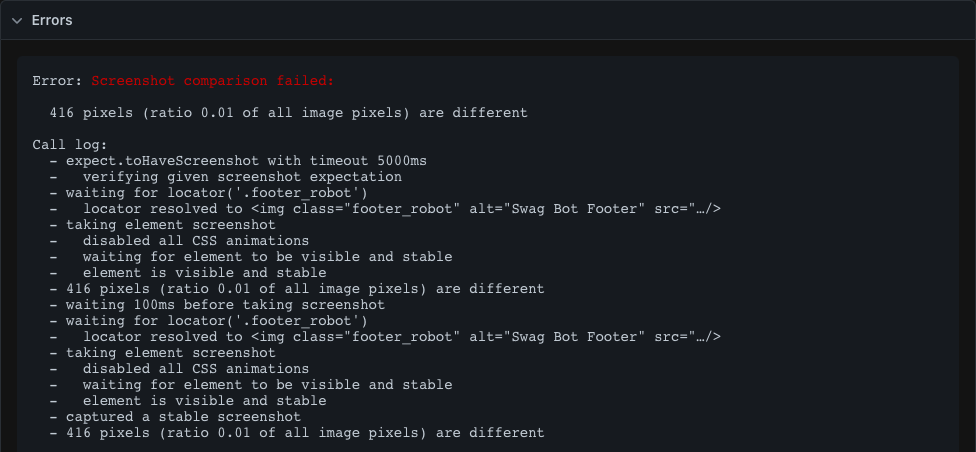Click the "Call log:" heading line

[70, 145]
